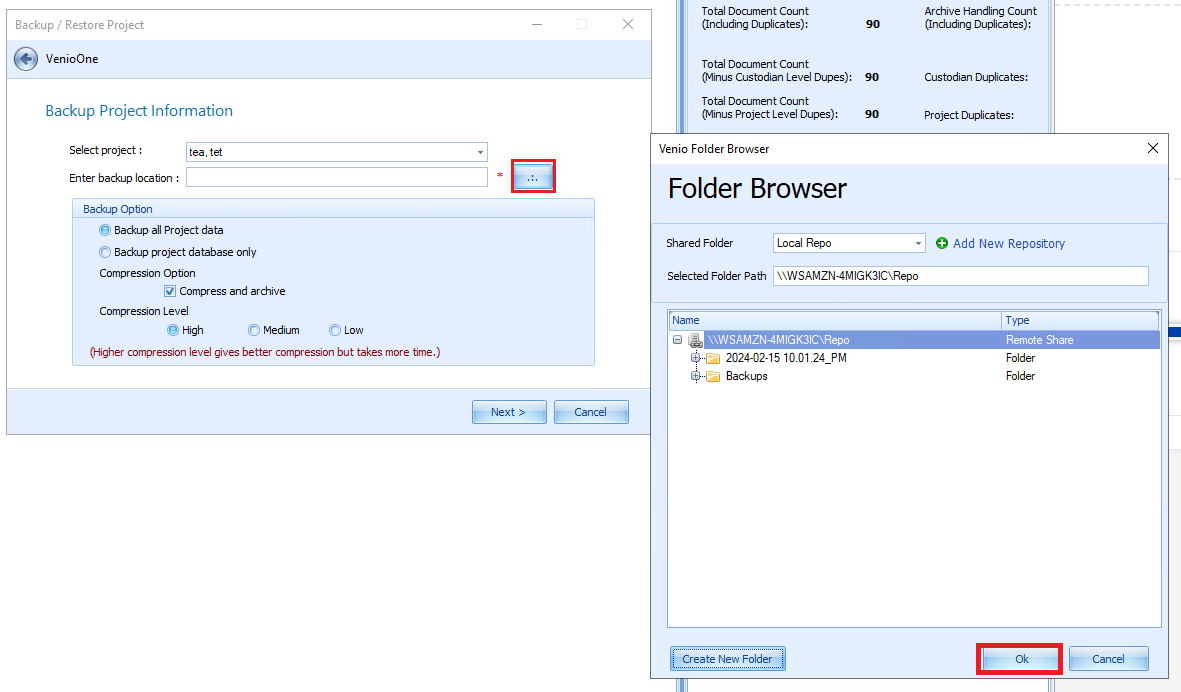Click the Remote Share type cell

click(x=1039, y=340)
